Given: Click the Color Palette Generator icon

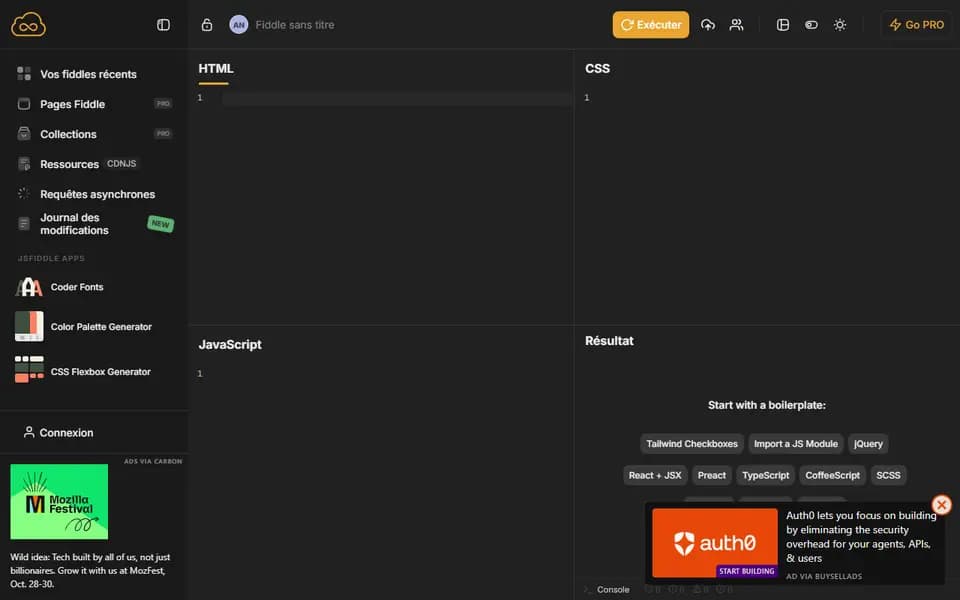Looking at the screenshot, I should (29, 326).
